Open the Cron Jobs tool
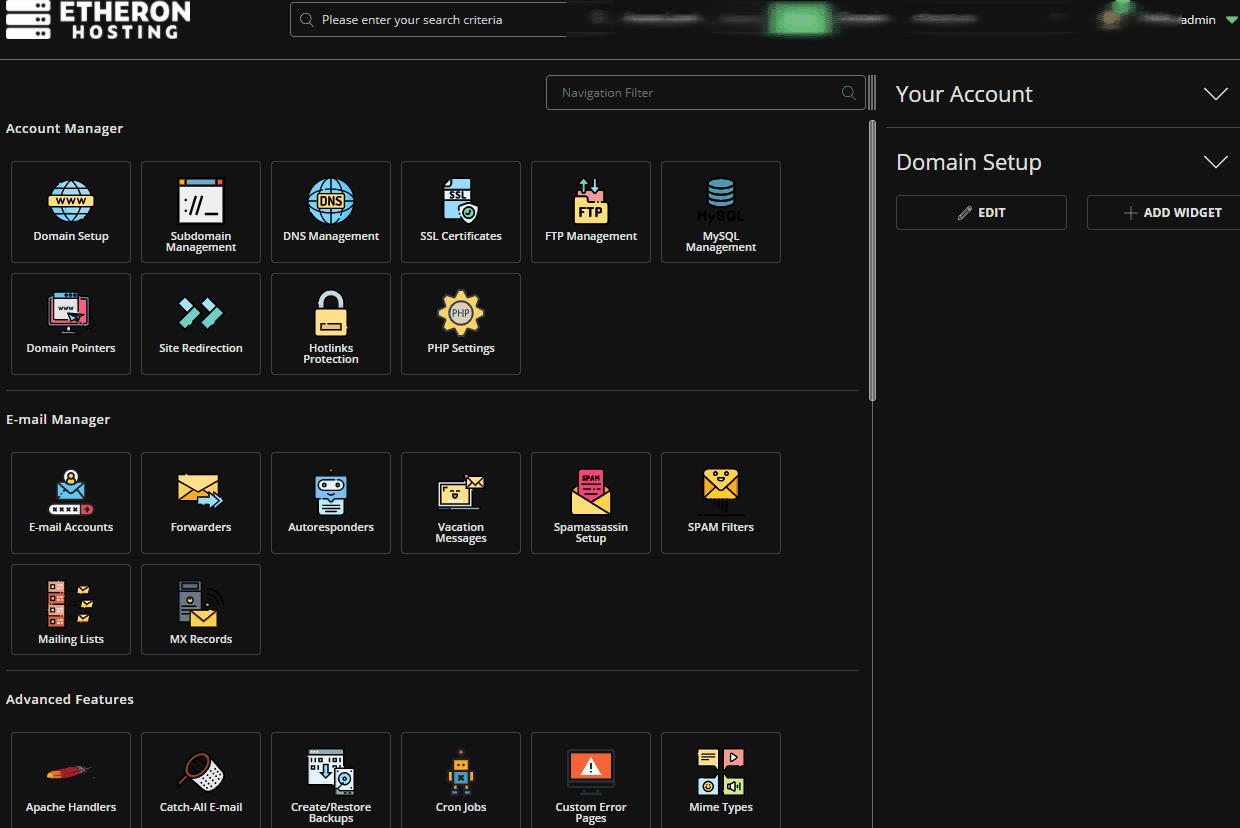Viewport: 1240px width, 828px height. coord(461,782)
